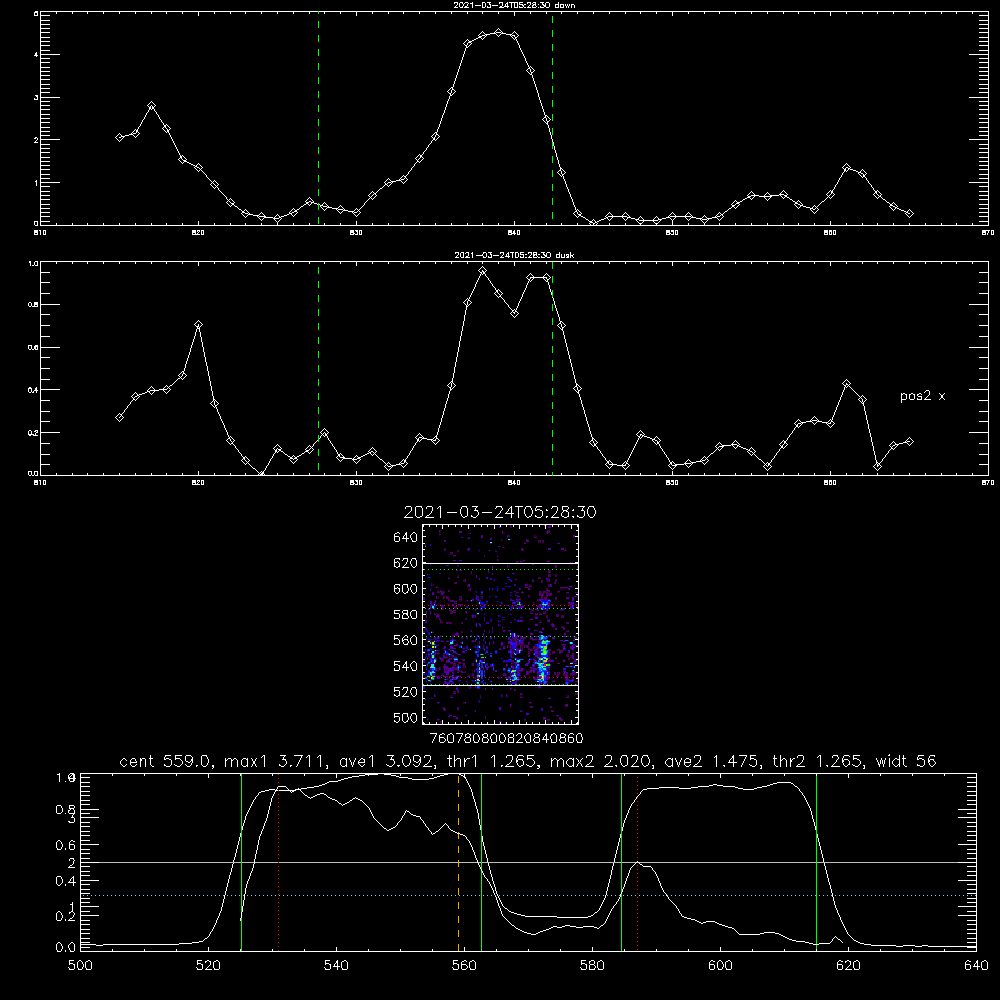Click the heatmap y-axis label 580
1000x1000 pixels.
[406, 615]
